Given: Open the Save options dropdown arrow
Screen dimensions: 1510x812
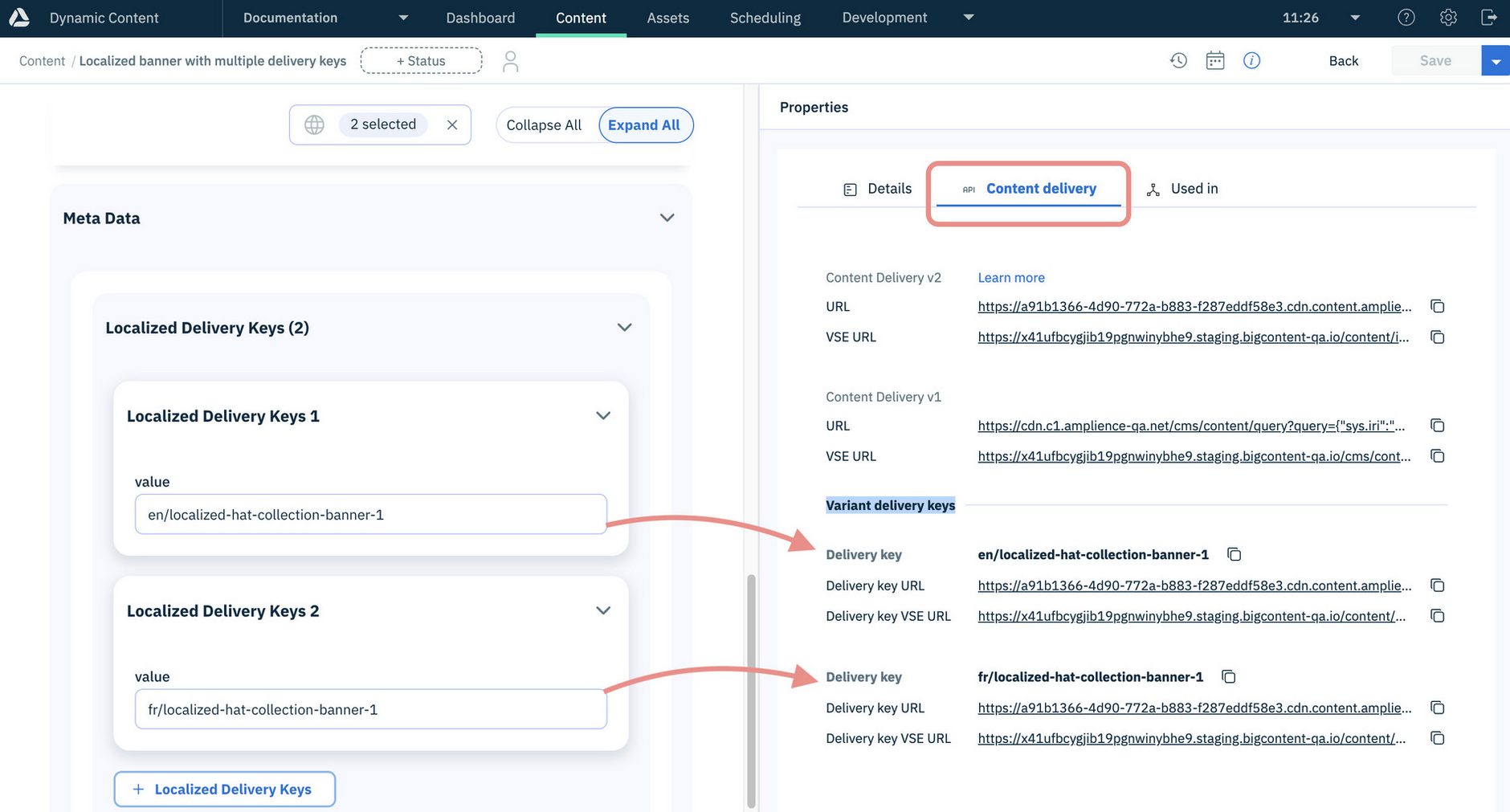Looking at the screenshot, I should (1496, 60).
